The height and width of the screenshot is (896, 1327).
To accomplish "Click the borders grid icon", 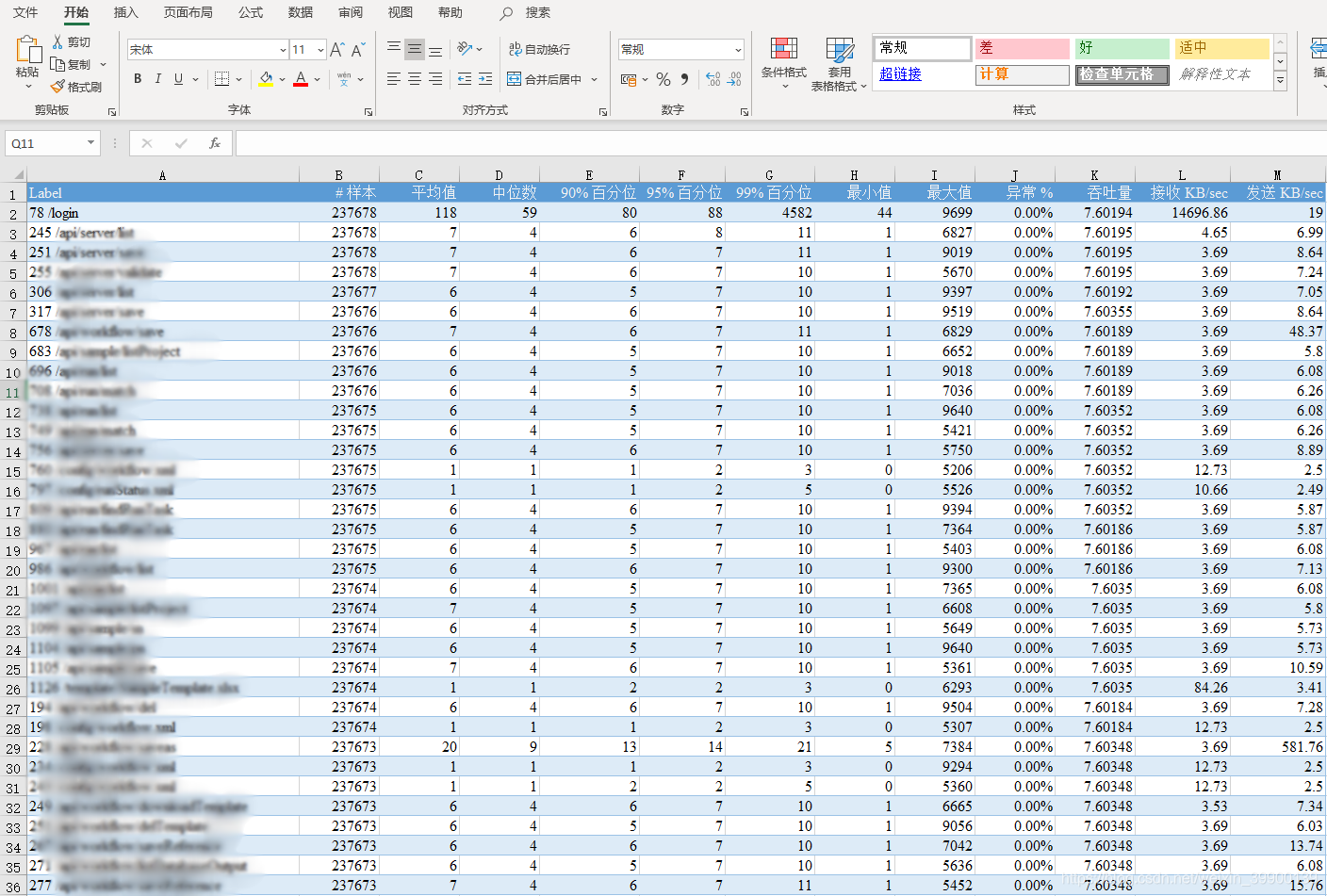I will (x=222, y=79).
